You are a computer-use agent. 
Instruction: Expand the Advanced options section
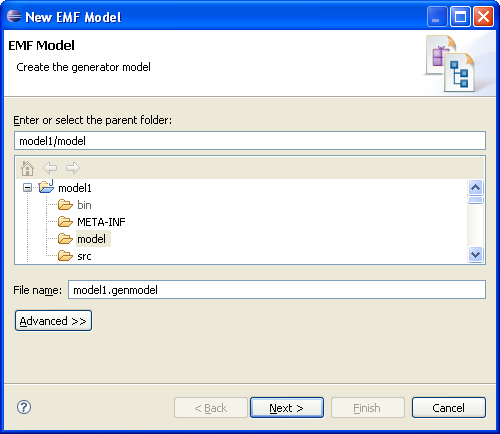(x=53, y=321)
